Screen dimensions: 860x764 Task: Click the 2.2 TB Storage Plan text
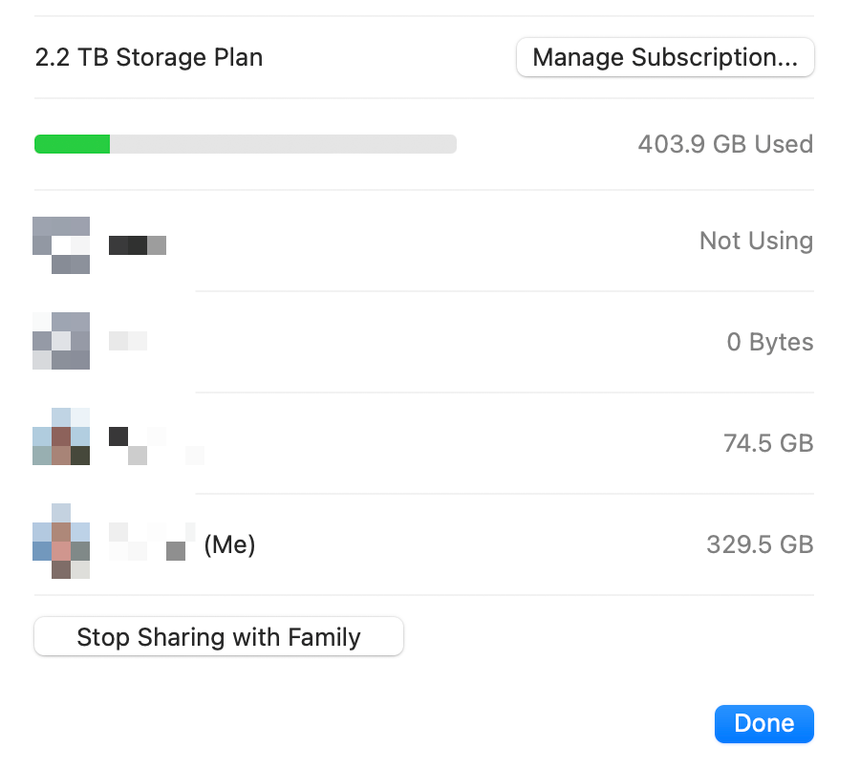coord(149,58)
